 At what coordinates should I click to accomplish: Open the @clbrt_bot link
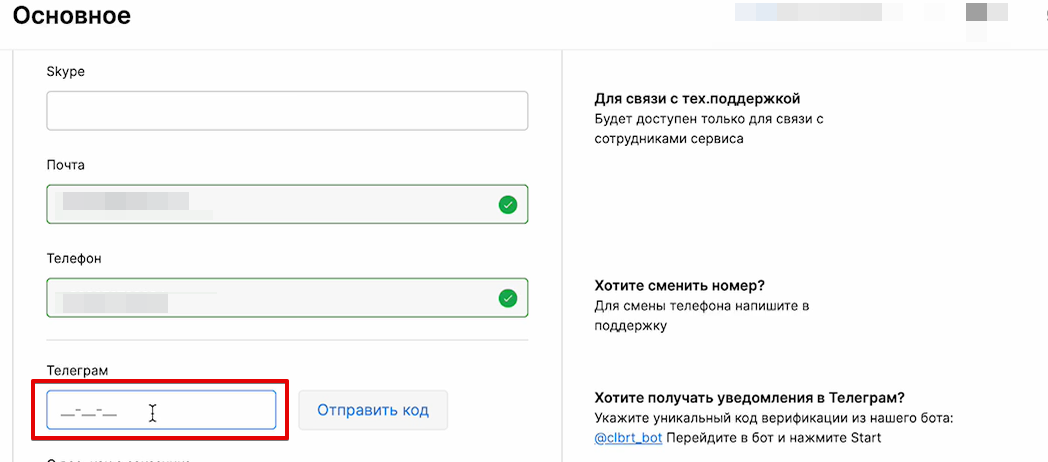click(x=628, y=438)
